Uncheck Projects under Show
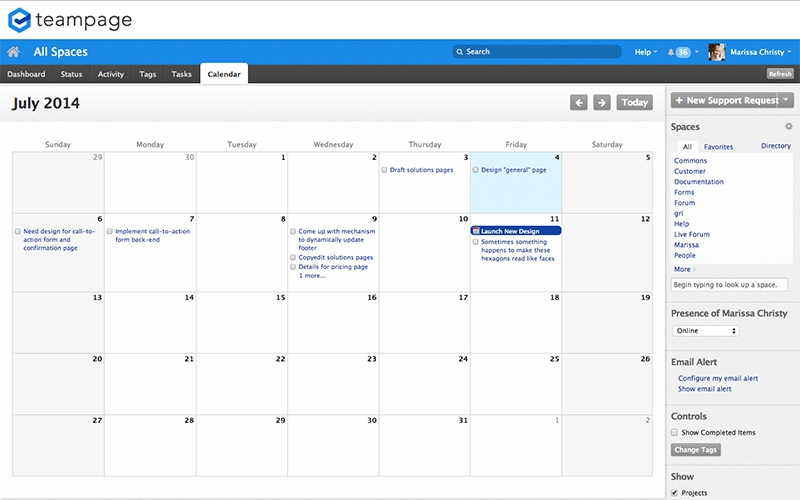 (674, 492)
